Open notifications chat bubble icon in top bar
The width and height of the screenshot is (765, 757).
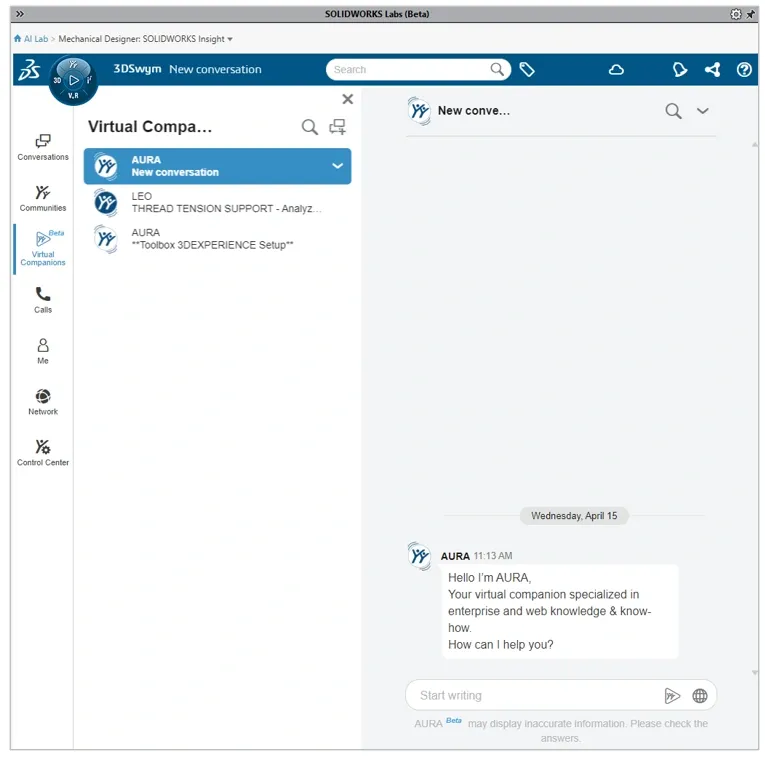[680, 70]
